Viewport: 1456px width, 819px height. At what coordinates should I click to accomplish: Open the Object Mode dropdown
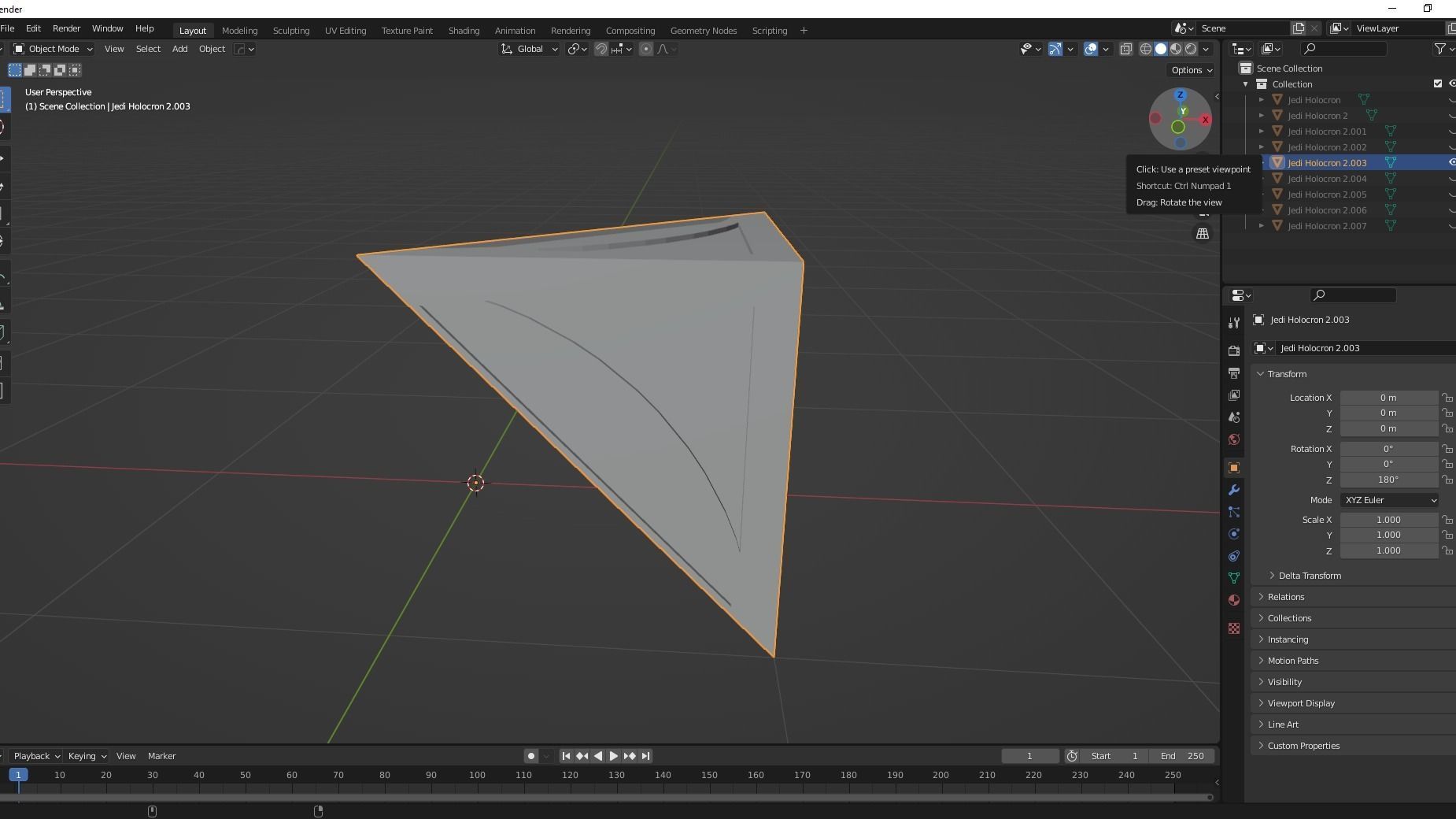tap(54, 49)
